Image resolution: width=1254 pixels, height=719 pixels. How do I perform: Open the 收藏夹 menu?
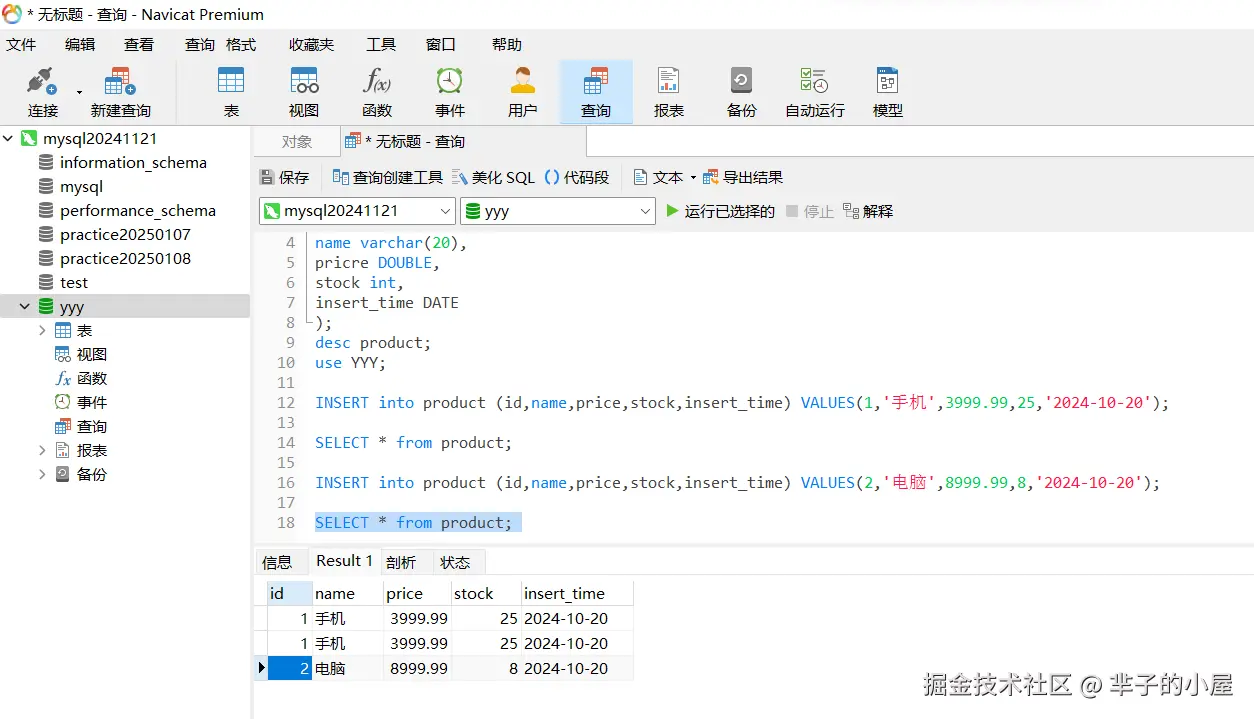(x=311, y=44)
